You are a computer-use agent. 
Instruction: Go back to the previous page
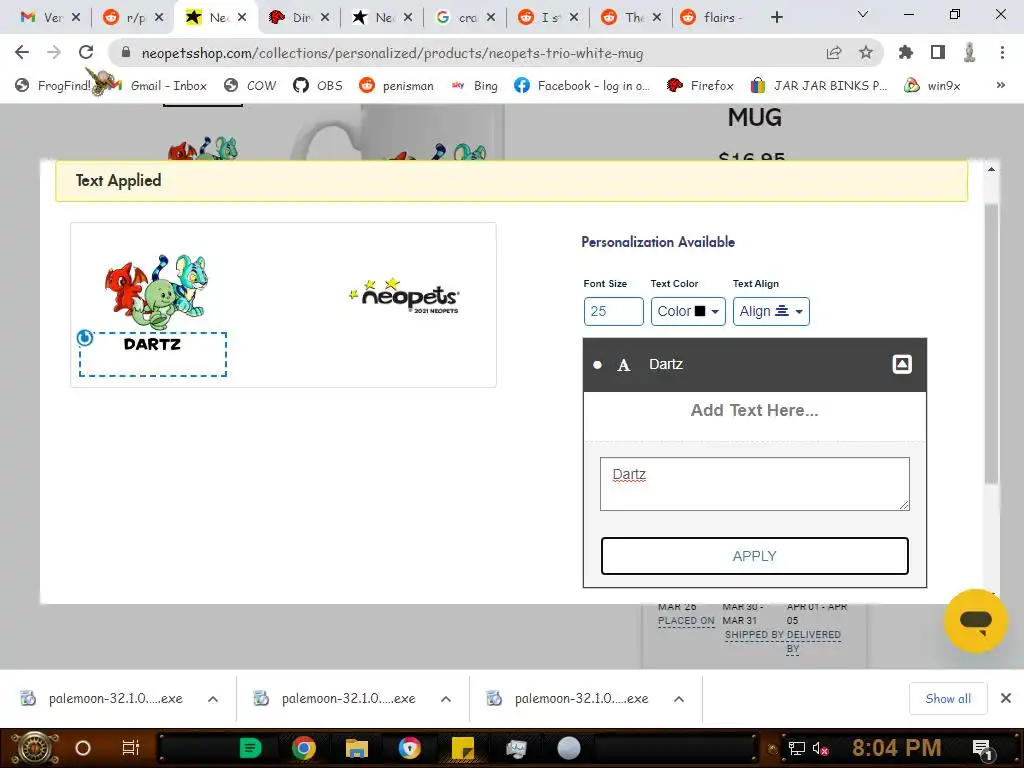point(22,52)
